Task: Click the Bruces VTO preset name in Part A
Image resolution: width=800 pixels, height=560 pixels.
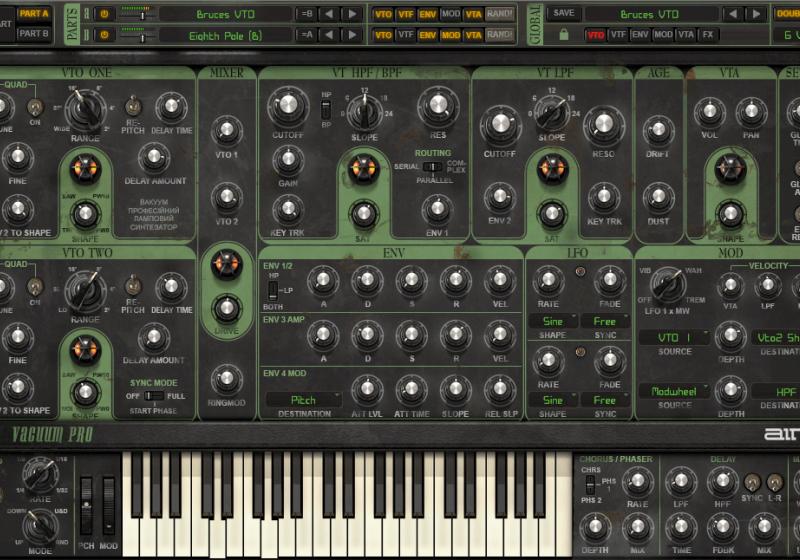Action: coord(225,14)
